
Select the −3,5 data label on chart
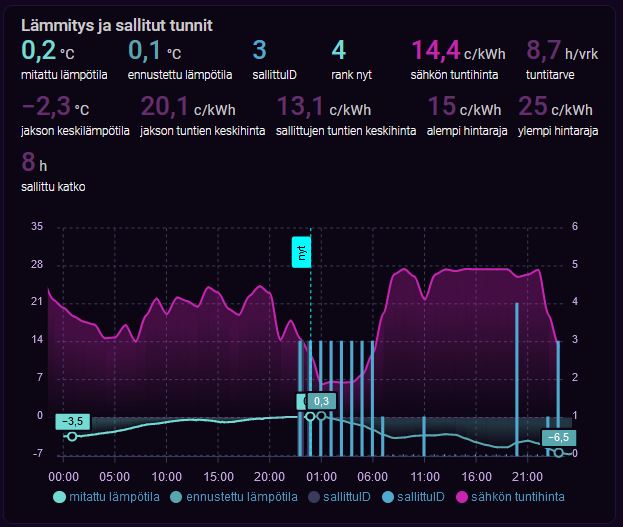pos(71,421)
